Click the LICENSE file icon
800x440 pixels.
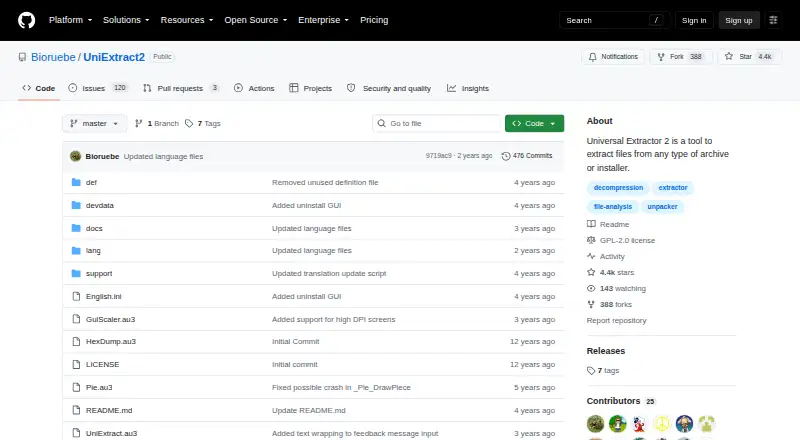(x=76, y=364)
